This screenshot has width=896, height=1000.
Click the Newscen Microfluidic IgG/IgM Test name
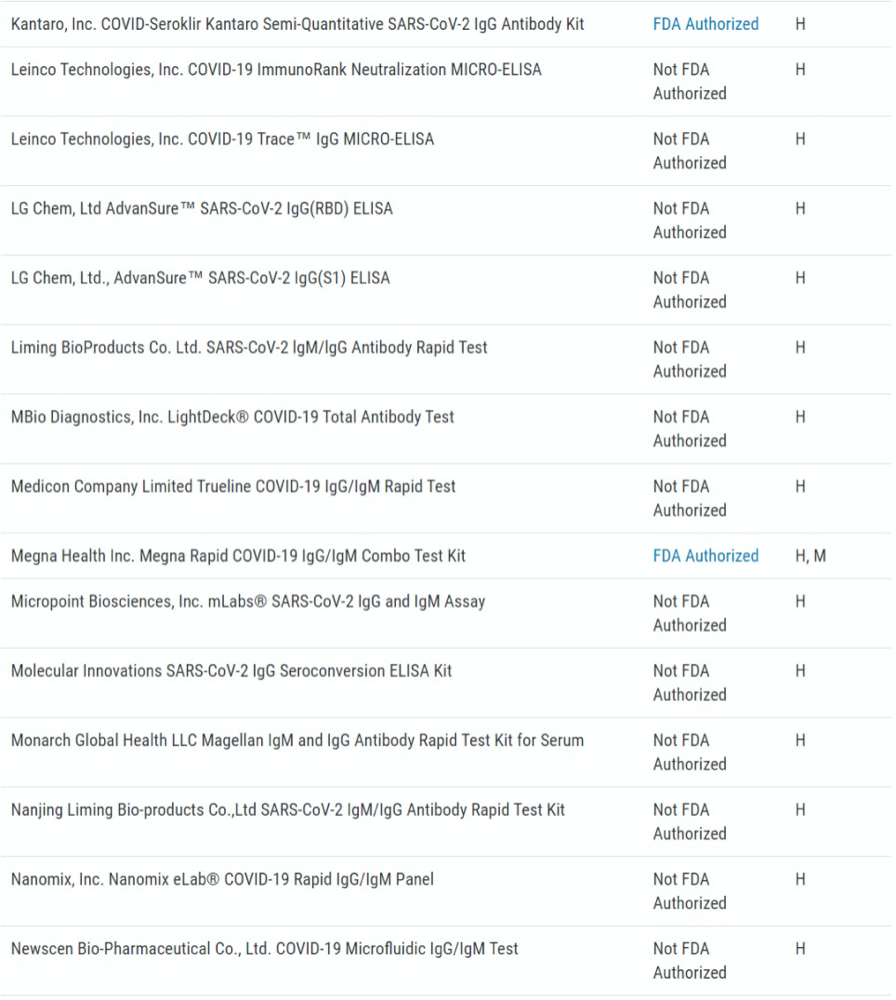tap(264, 949)
